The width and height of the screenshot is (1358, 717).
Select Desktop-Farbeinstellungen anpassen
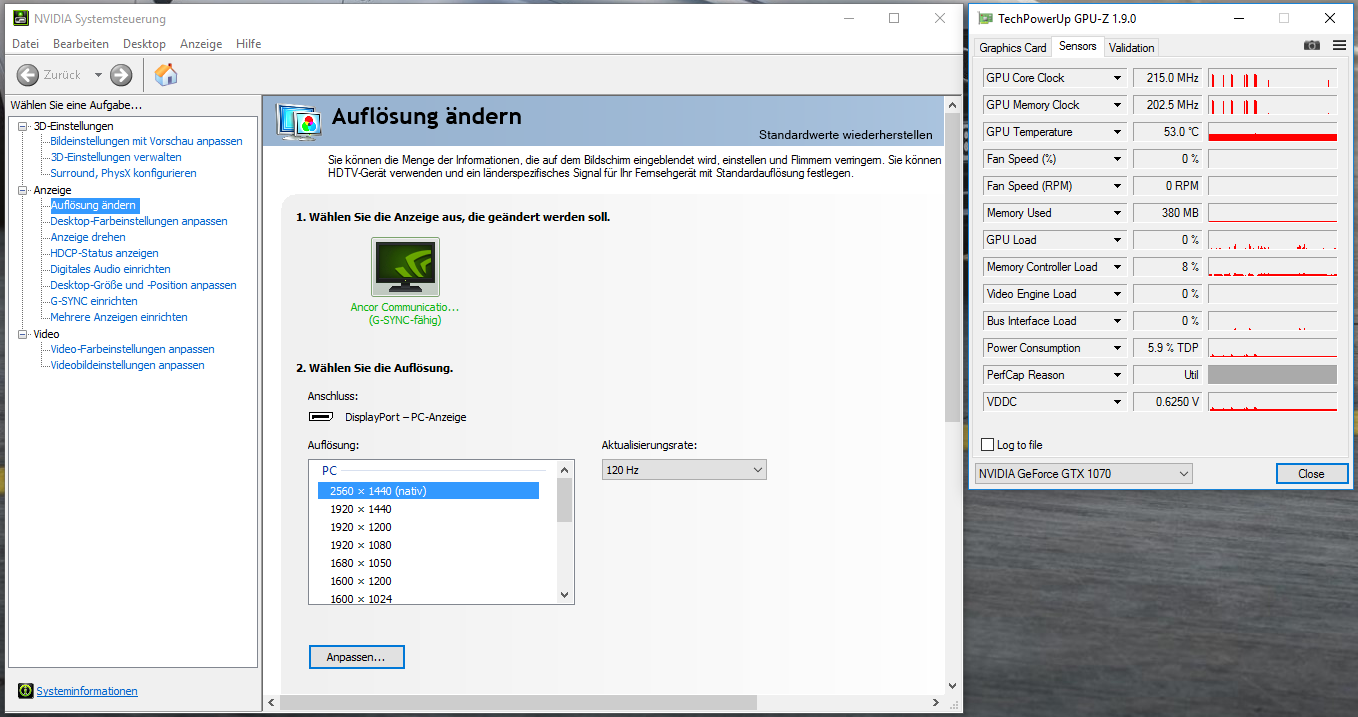coord(139,221)
